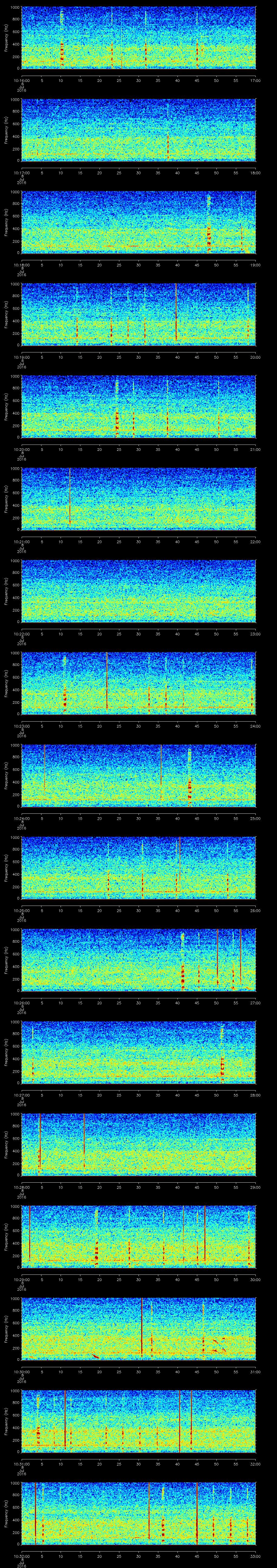Select the spectrogram plot starting at 10:28:00

(139, 1144)
